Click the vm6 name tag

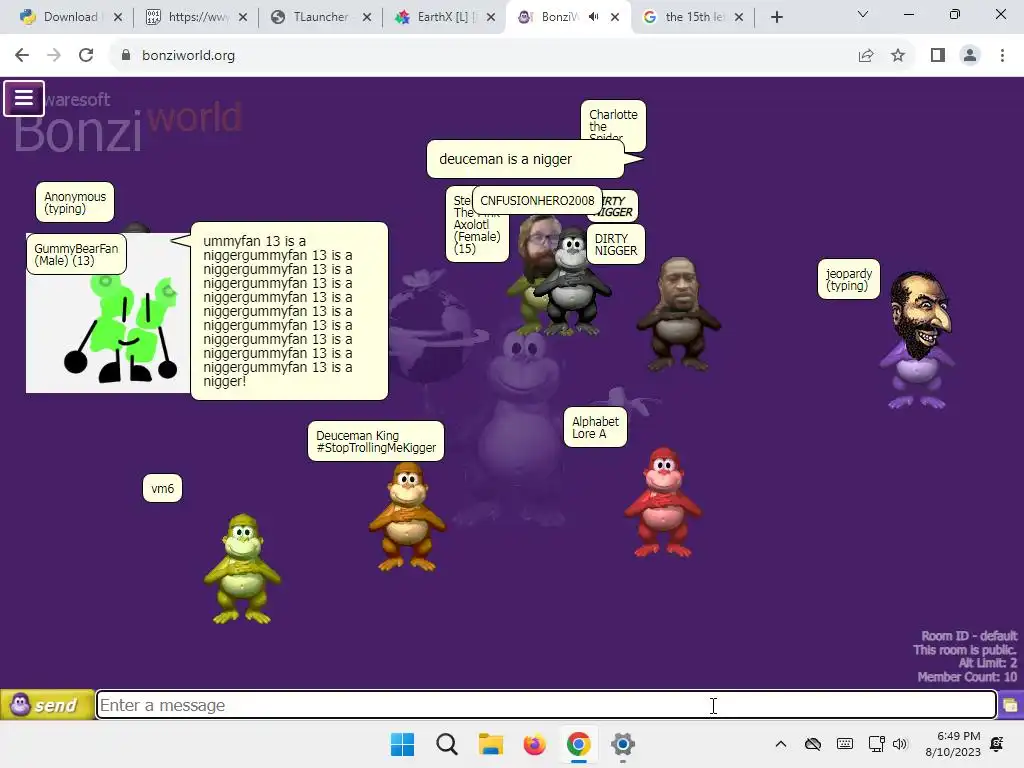pyautogui.click(x=163, y=488)
